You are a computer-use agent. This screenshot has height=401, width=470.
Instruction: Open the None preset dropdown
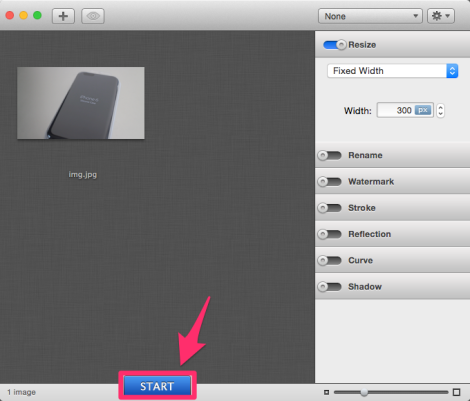[x=370, y=16]
